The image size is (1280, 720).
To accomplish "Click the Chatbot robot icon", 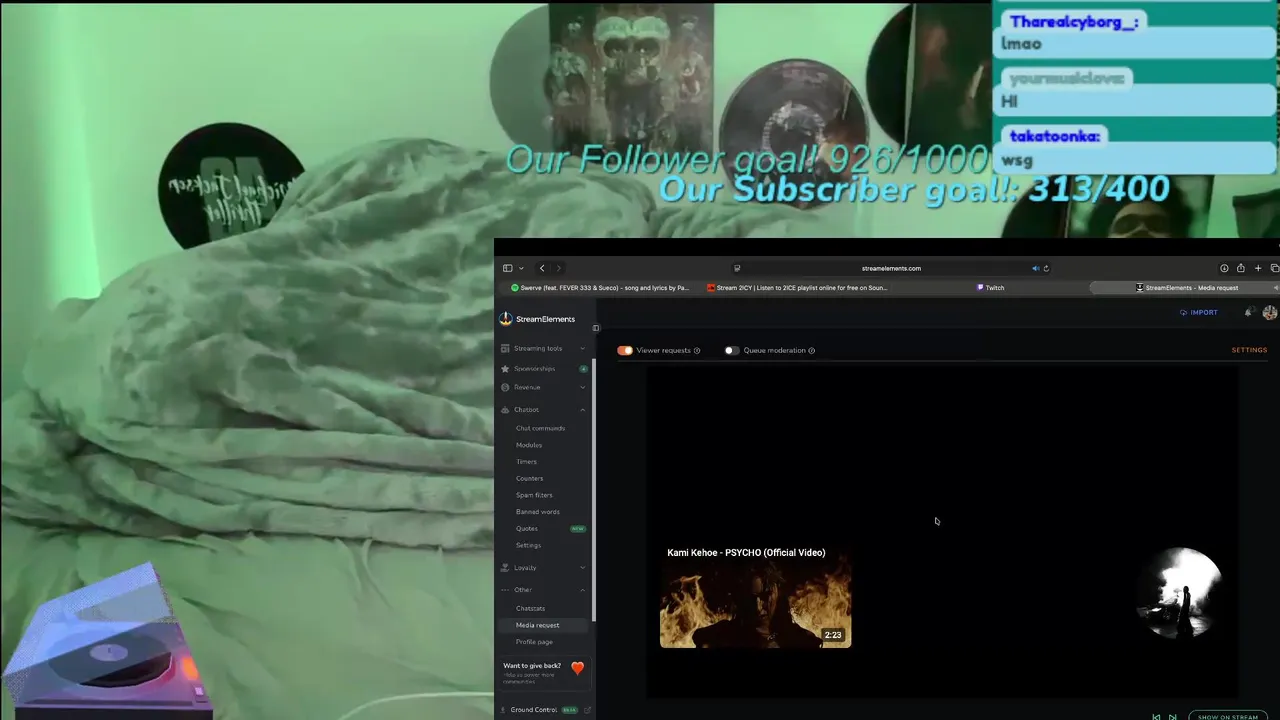I will click(x=505, y=410).
